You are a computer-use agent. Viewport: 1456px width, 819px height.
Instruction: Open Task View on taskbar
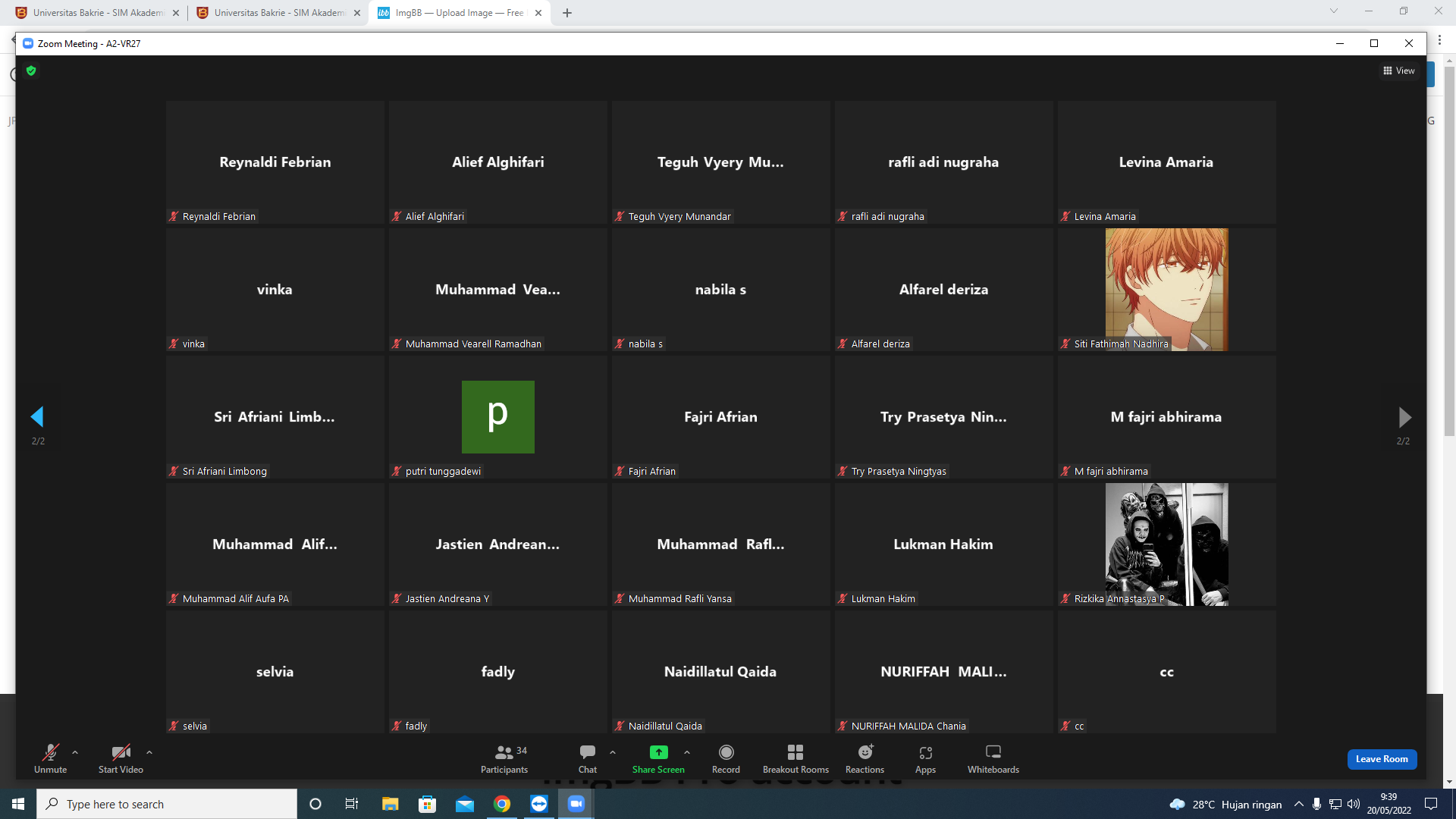352,804
